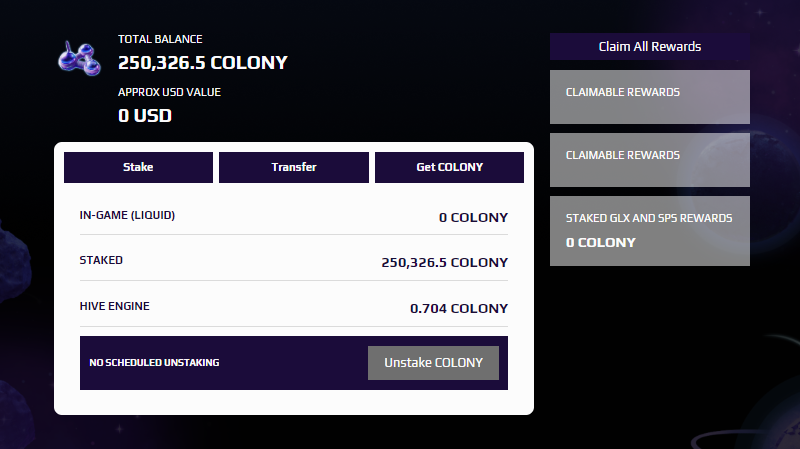Image resolution: width=800 pixels, height=449 pixels.
Task: Open the Get COLONY option
Action: (449, 167)
